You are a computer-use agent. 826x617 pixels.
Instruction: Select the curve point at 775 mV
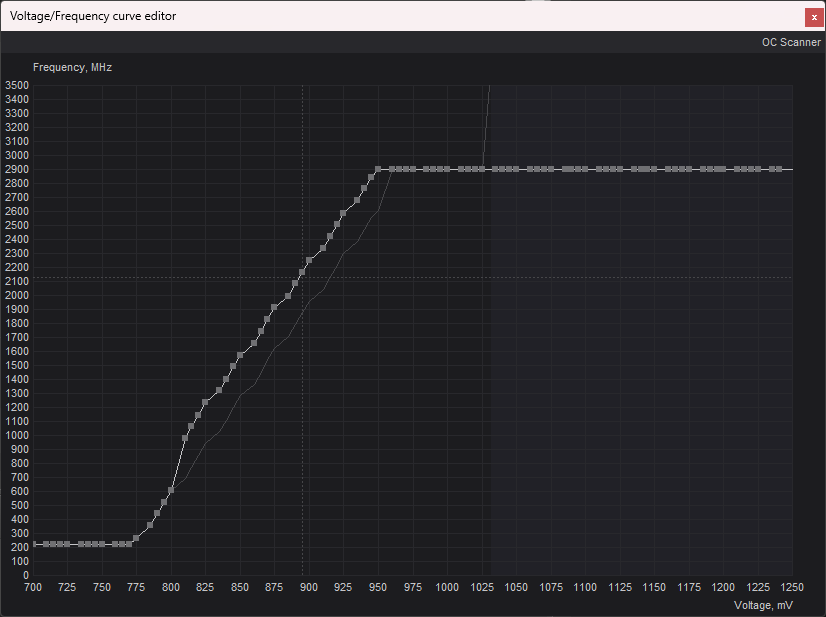coord(136,538)
